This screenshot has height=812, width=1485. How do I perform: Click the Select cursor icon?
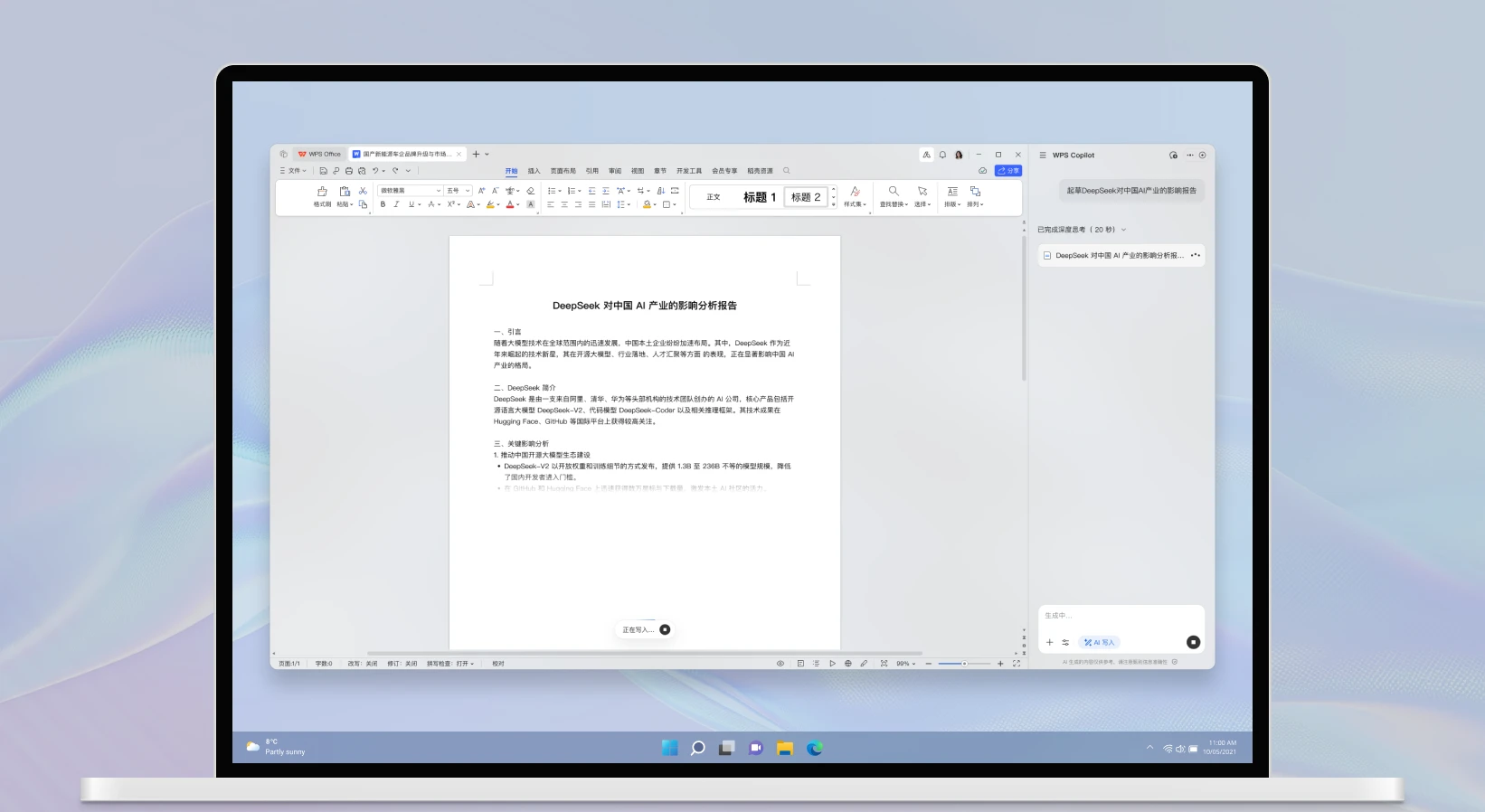[x=922, y=191]
